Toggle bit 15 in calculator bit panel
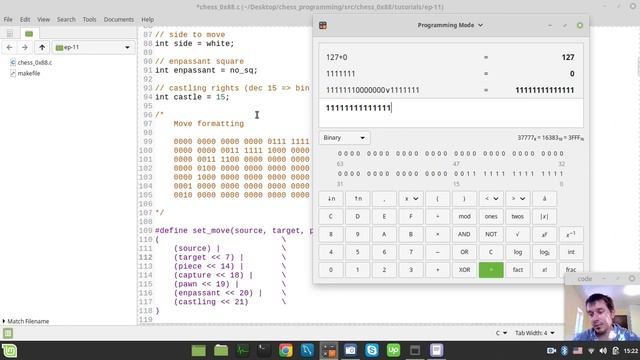Screen dimensions: 640x360 [456, 174]
